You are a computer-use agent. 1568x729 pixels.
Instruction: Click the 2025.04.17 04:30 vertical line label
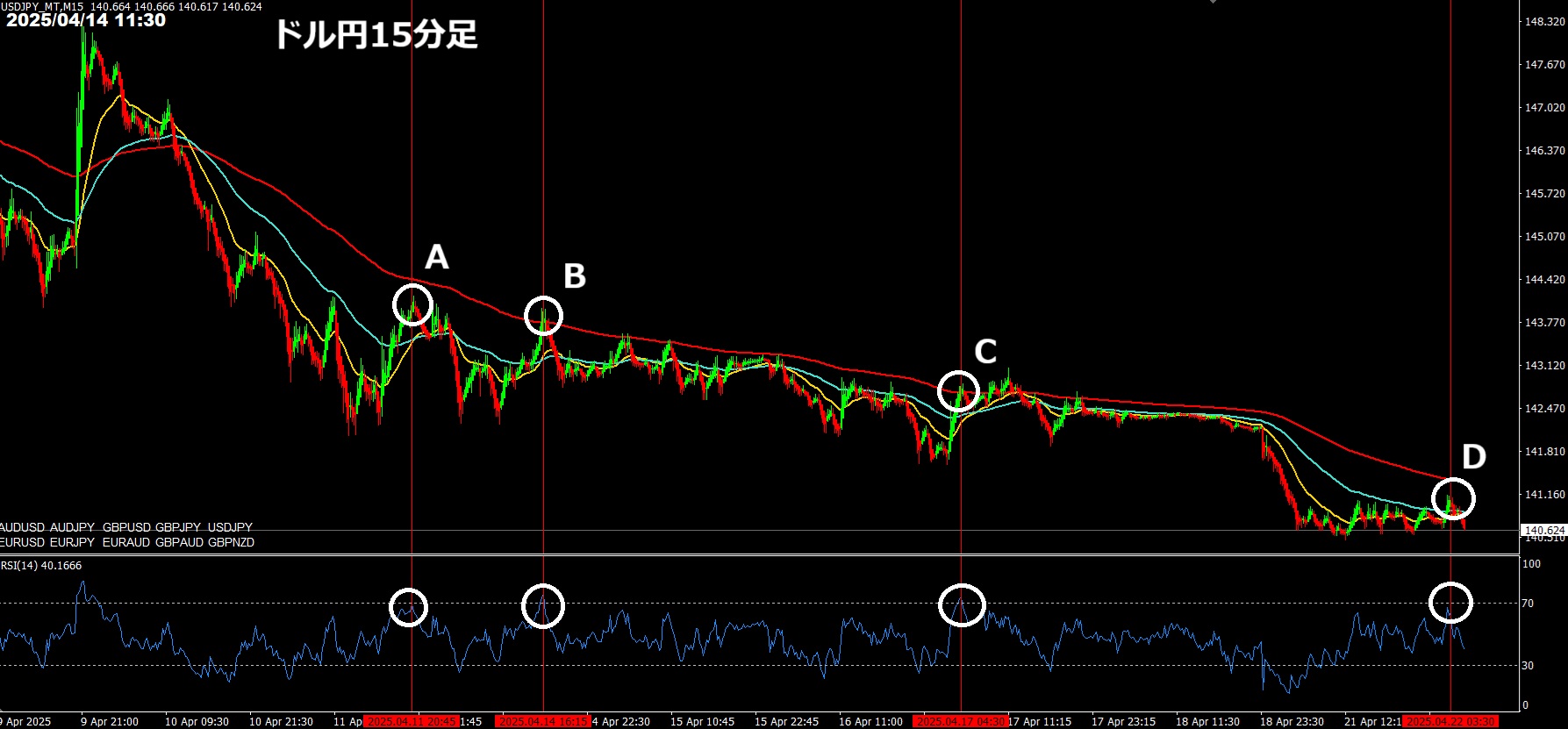(x=959, y=721)
